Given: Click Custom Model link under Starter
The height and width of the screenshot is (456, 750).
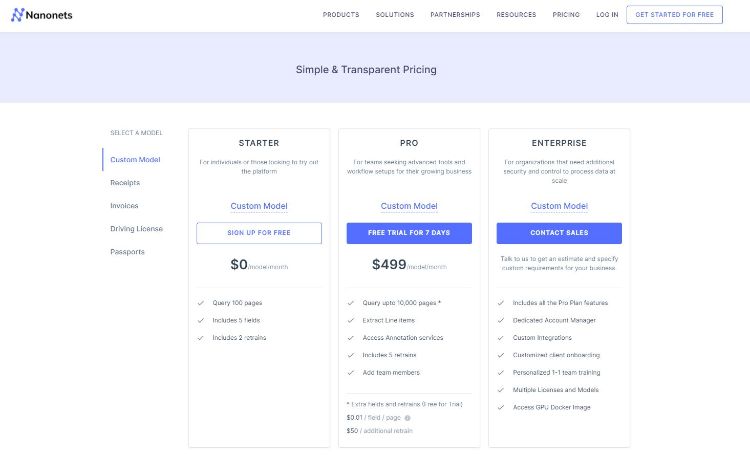Looking at the screenshot, I should coord(259,206).
